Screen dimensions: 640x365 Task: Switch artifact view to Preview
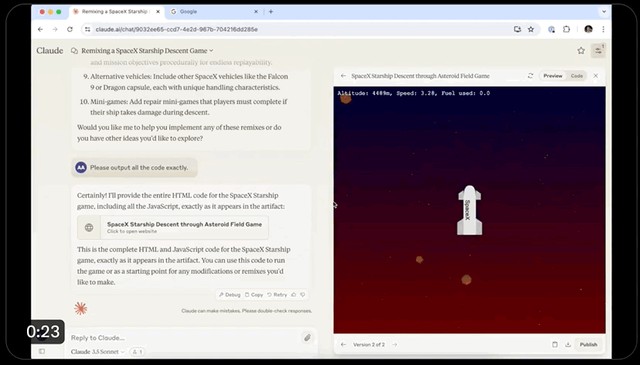pyautogui.click(x=553, y=76)
